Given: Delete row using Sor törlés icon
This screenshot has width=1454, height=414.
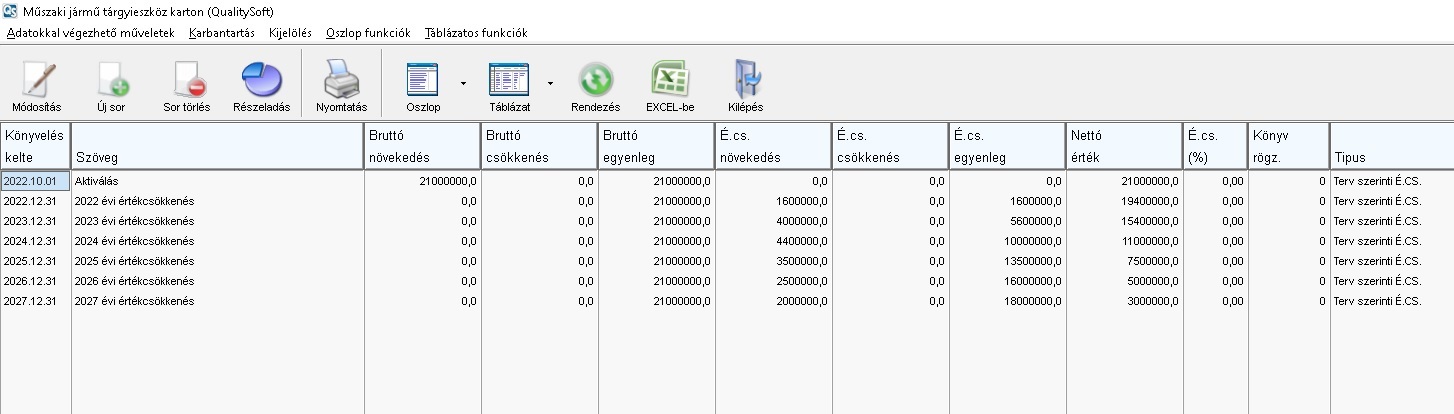Looking at the screenshot, I should pos(186,81).
